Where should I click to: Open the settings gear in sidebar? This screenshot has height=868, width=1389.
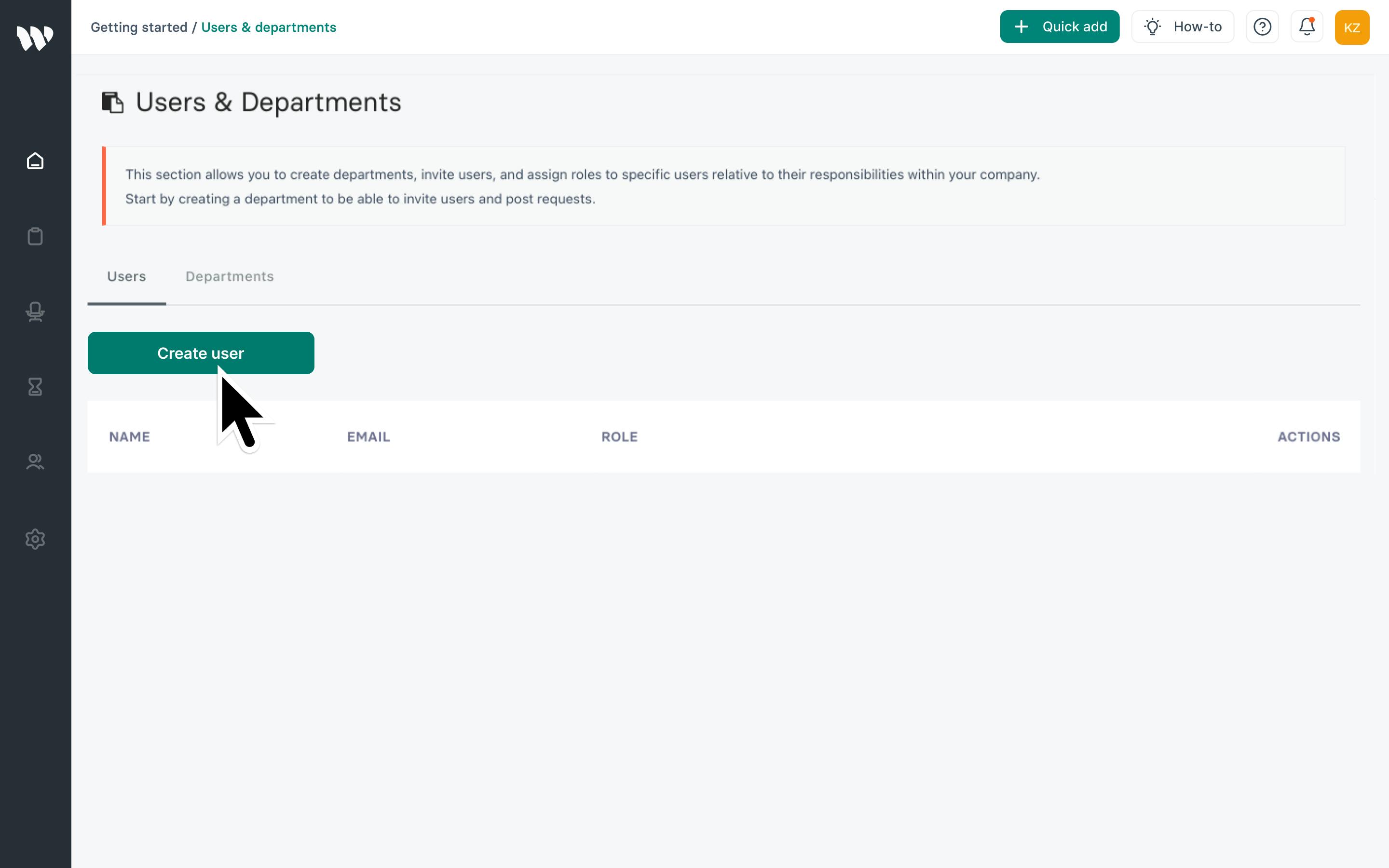[x=35, y=539]
